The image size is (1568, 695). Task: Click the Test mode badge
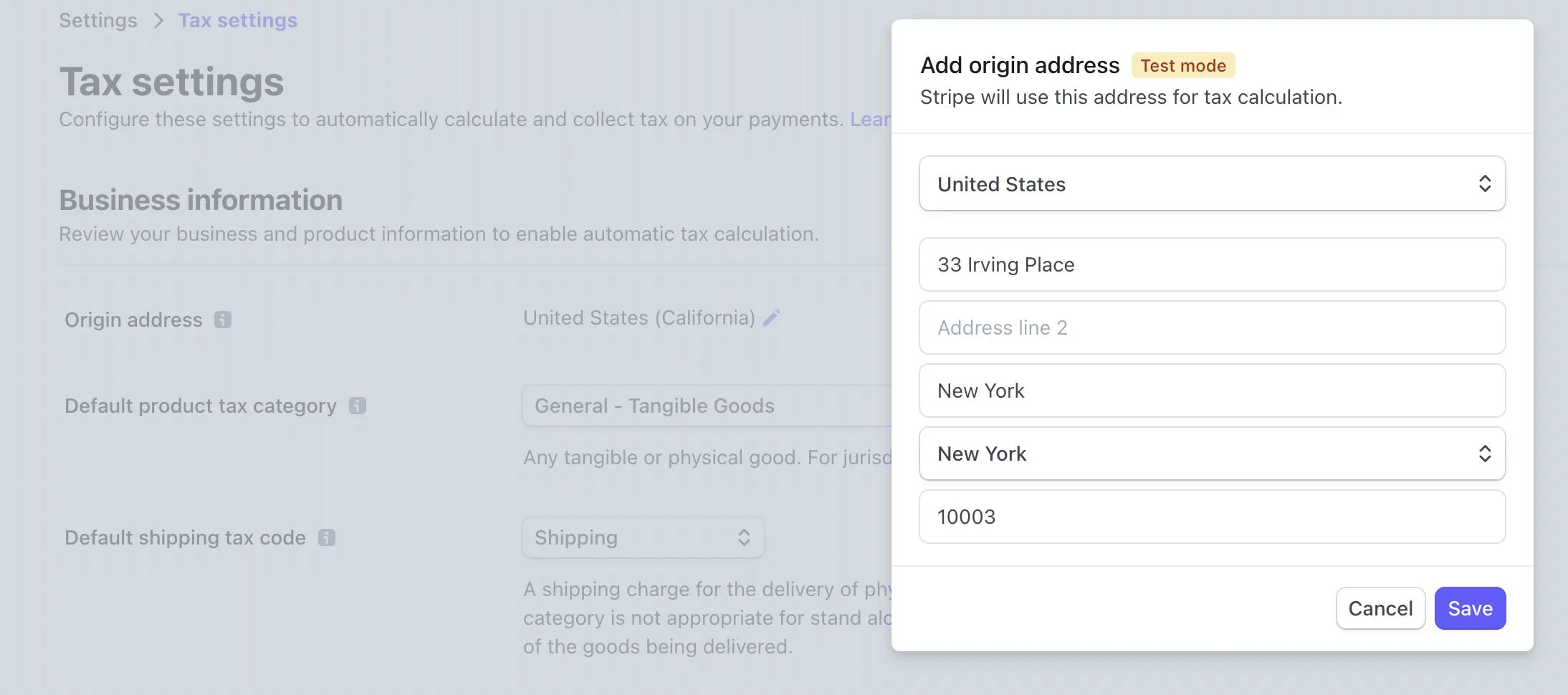tap(1183, 65)
